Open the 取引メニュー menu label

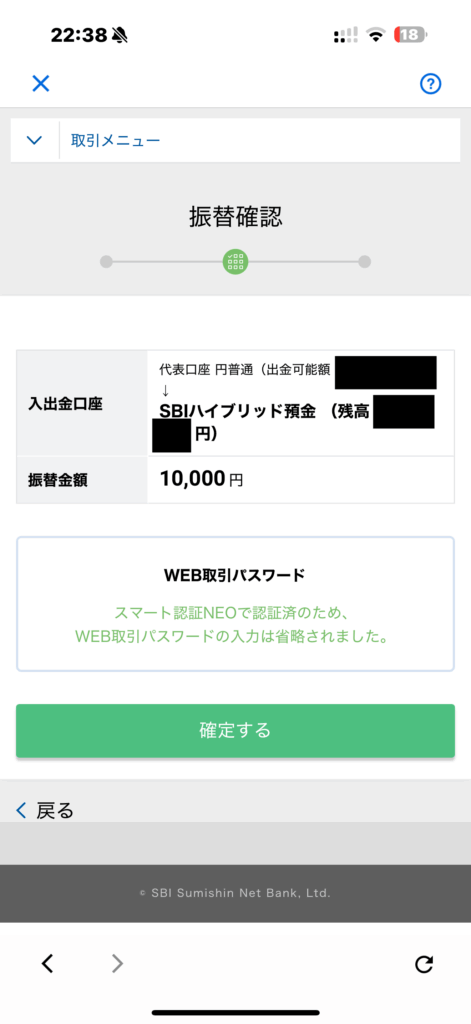click(x=116, y=140)
